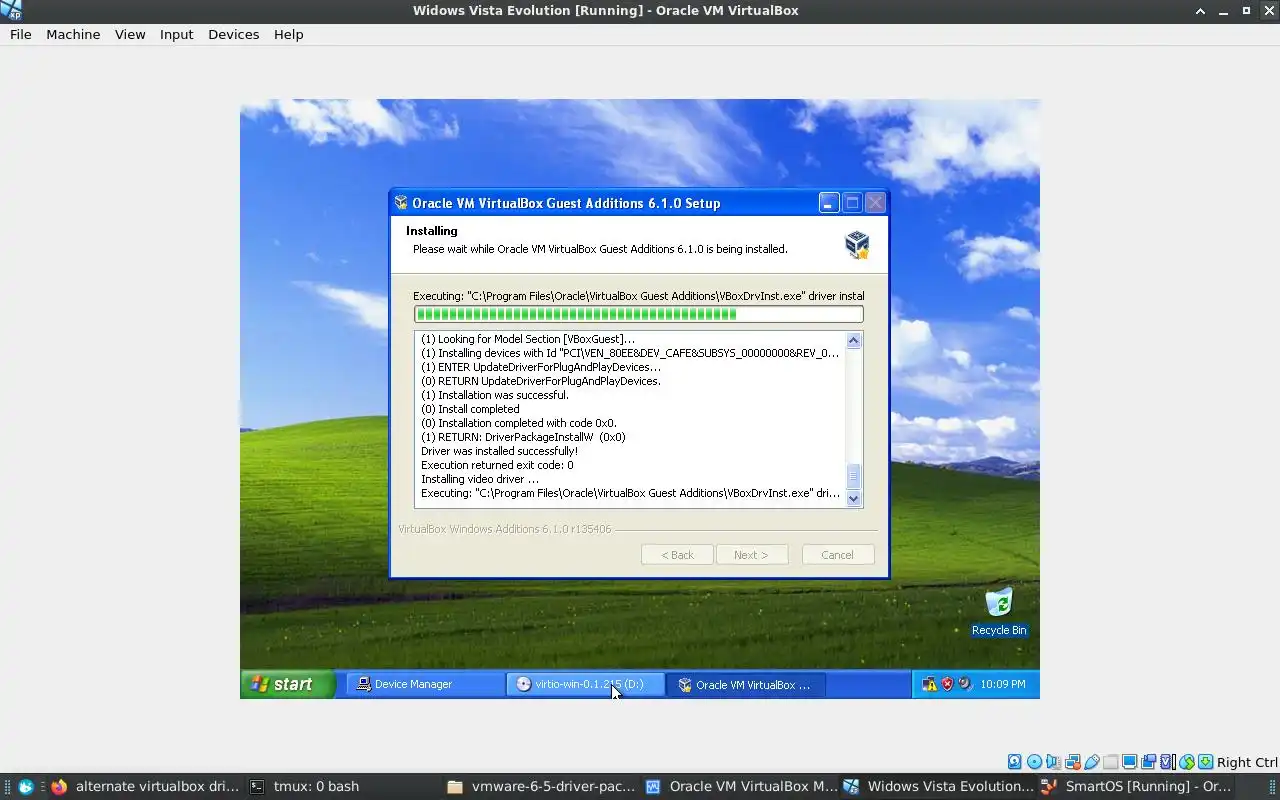Select the 'Driver was installed successfully!' log line
The image size is (1280, 800).
(x=499, y=451)
